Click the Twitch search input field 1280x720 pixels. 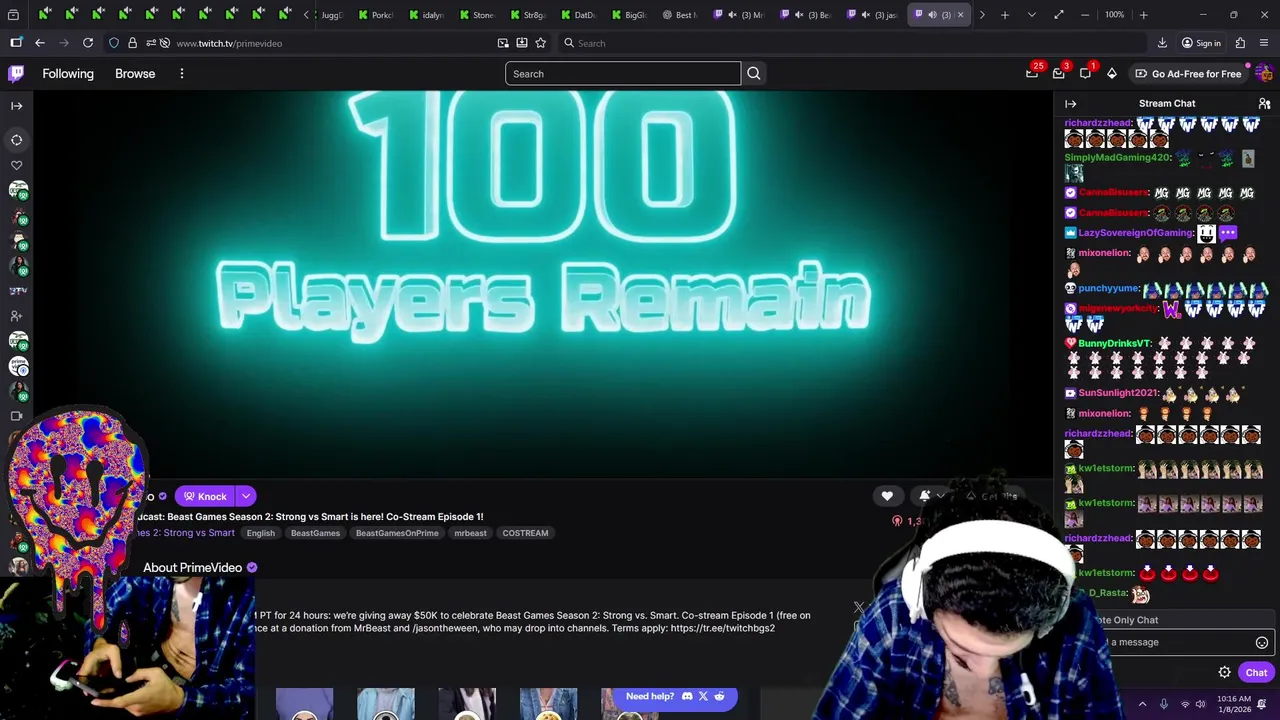tap(623, 73)
